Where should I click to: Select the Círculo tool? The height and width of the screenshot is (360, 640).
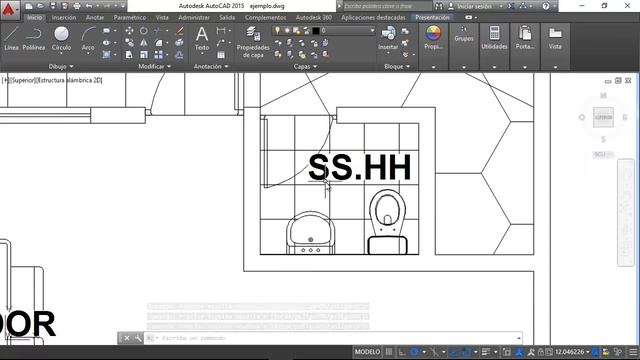(61, 39)
